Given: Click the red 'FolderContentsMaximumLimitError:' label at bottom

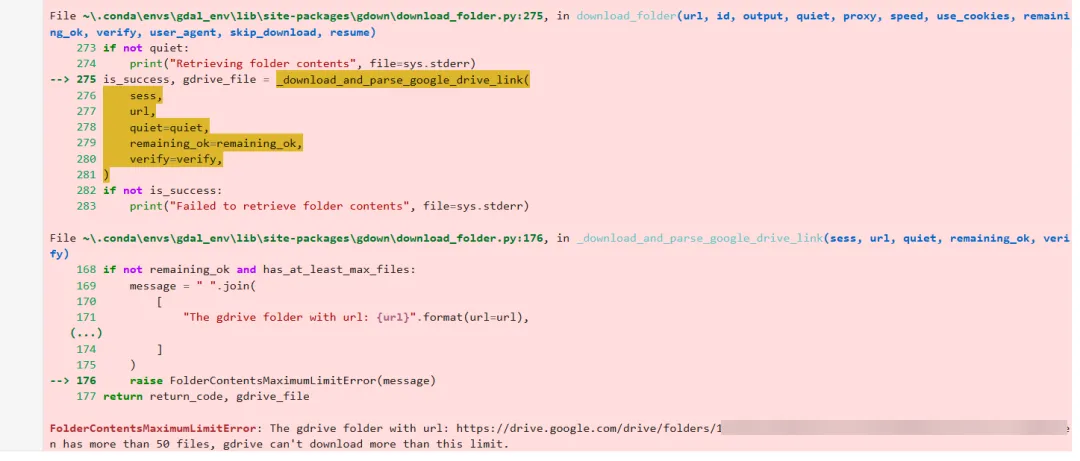Looking at the screenshot, I should [156, 429].
